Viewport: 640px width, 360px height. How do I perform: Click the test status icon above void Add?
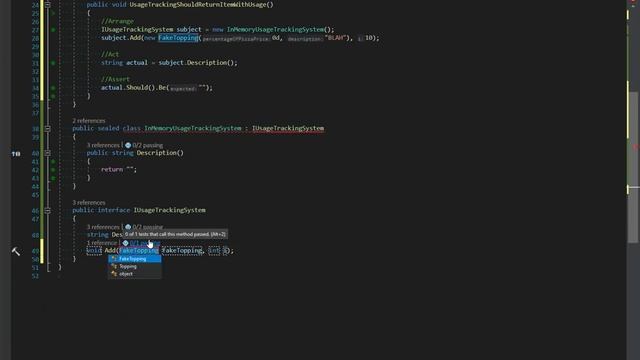click(126, 243)
